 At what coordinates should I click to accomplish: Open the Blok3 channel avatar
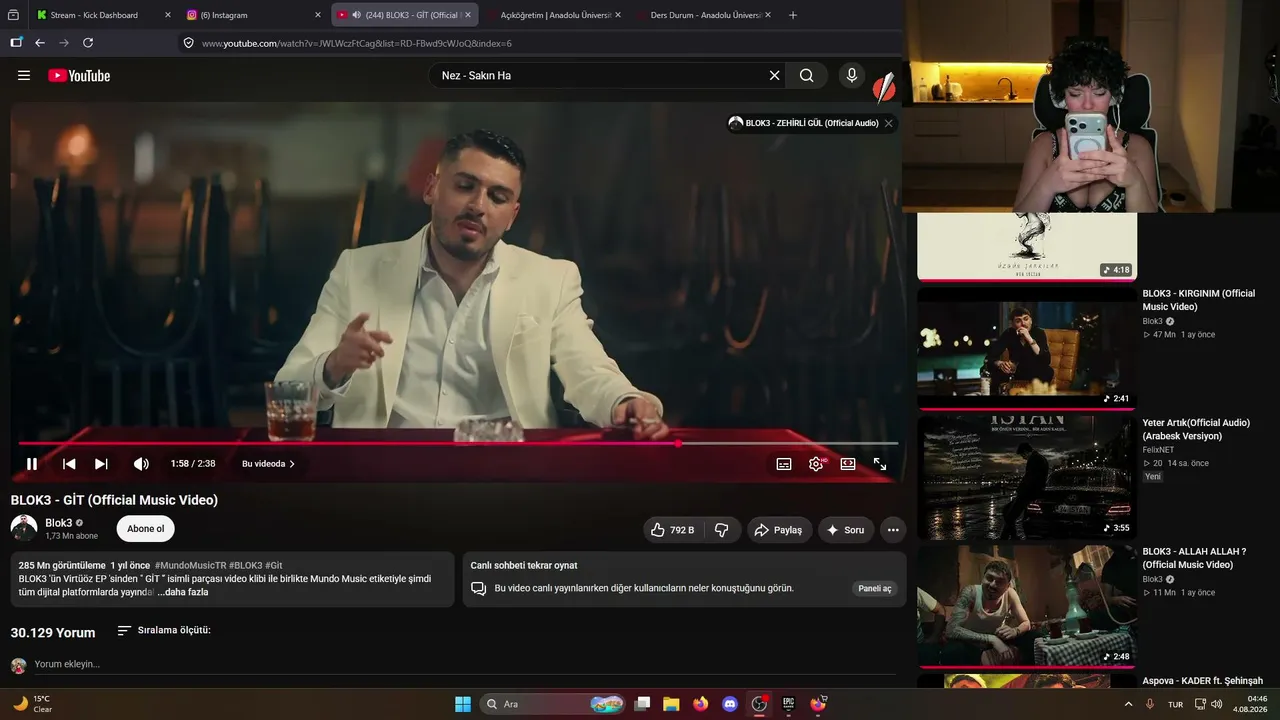24,528
